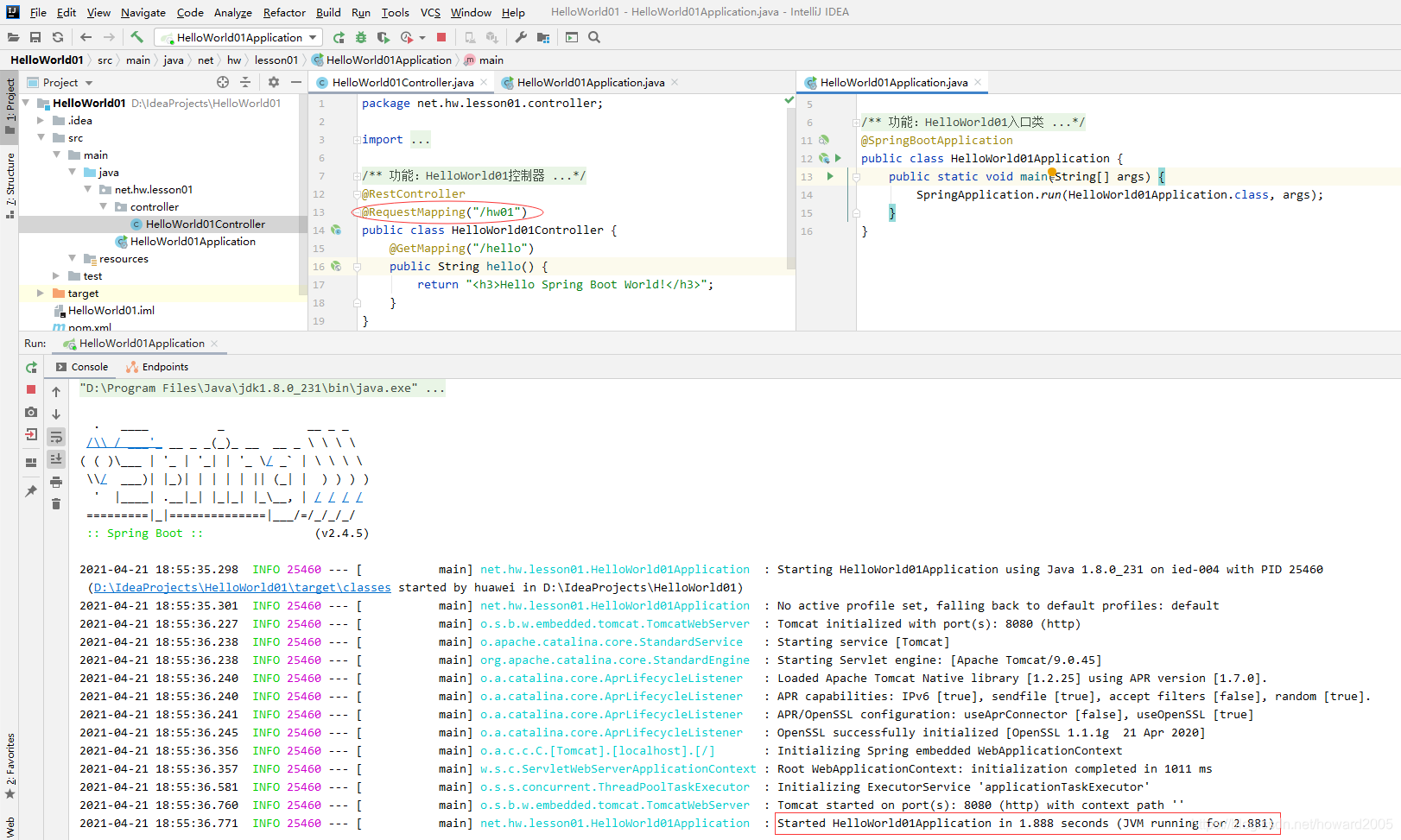Screen dimensions: 1401x840
Task: Open the Refactor menu
Action: coord(284,12)
